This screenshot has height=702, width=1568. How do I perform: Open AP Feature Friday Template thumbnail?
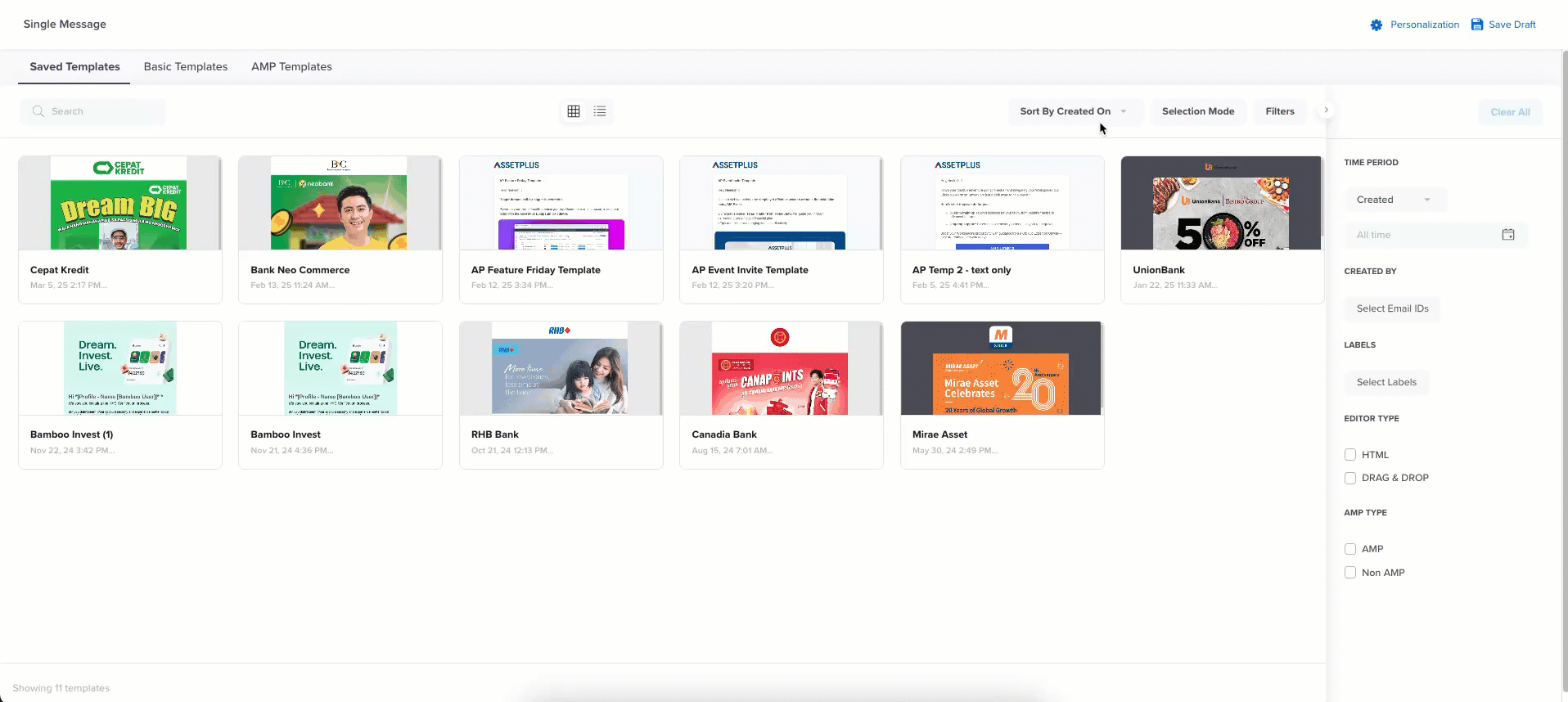point(561,203)
